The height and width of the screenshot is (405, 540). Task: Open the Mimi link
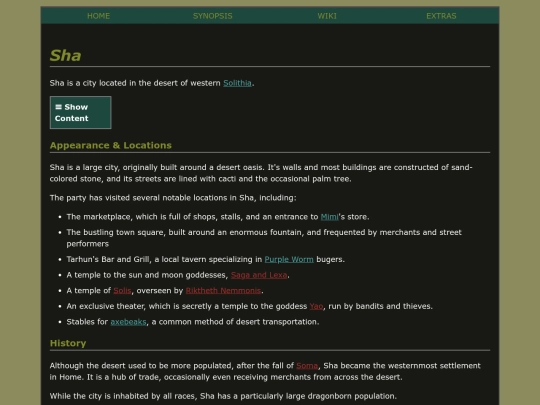tap(329, 217)
